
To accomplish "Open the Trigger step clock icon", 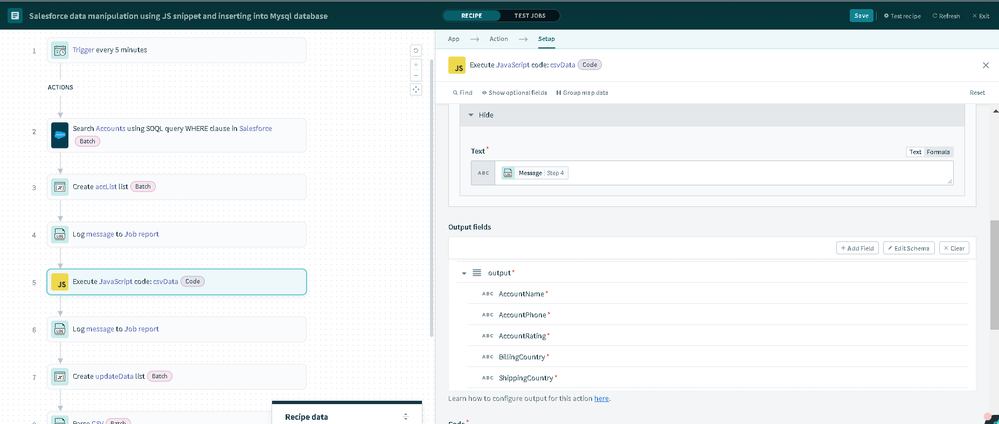I will click(x=60, y=50).
